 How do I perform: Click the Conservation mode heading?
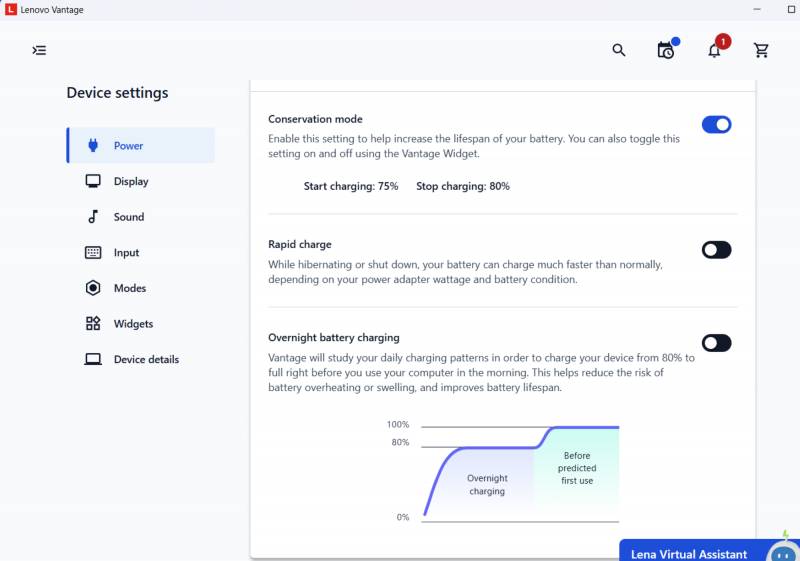315,119
